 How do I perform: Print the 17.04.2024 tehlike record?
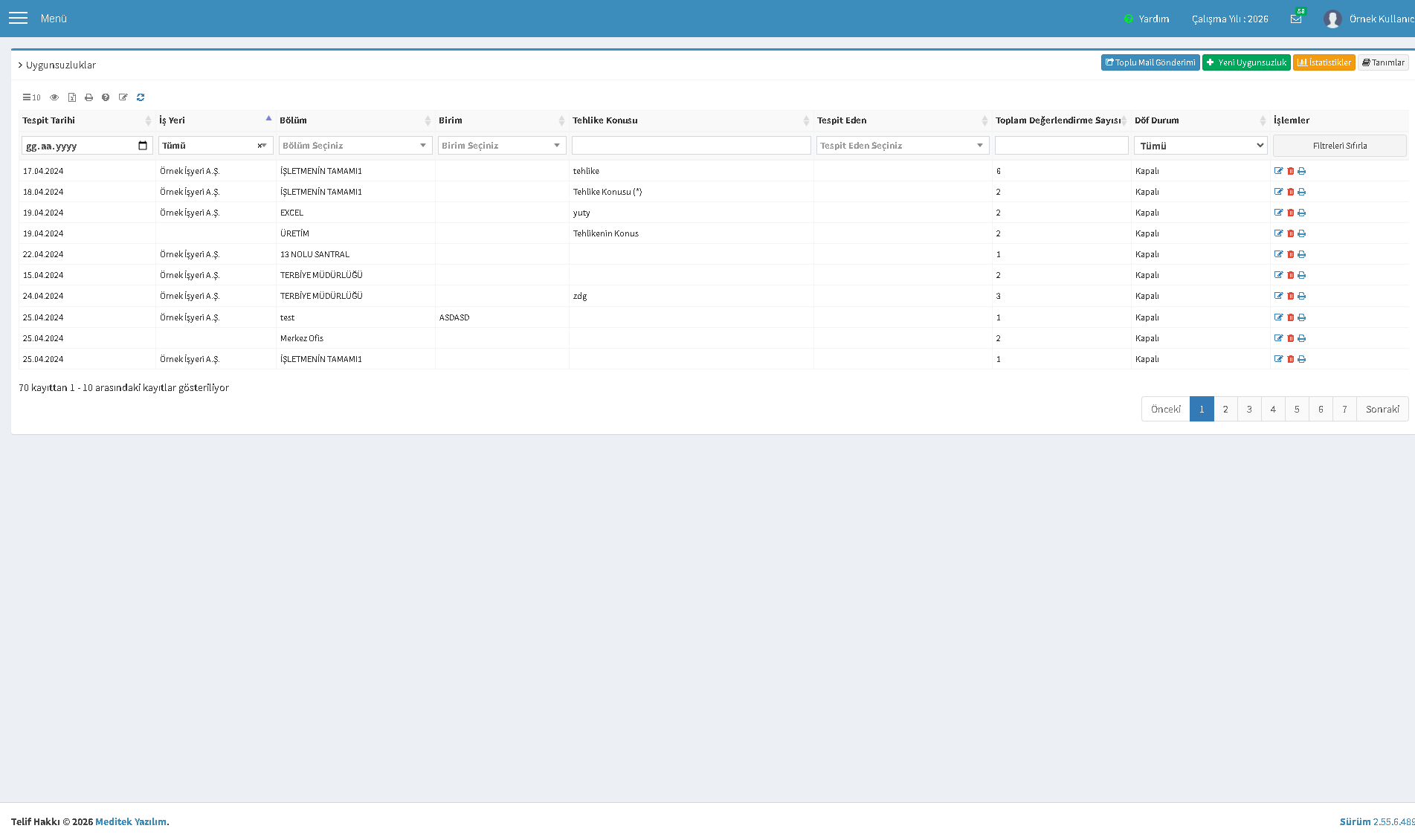1302,171
